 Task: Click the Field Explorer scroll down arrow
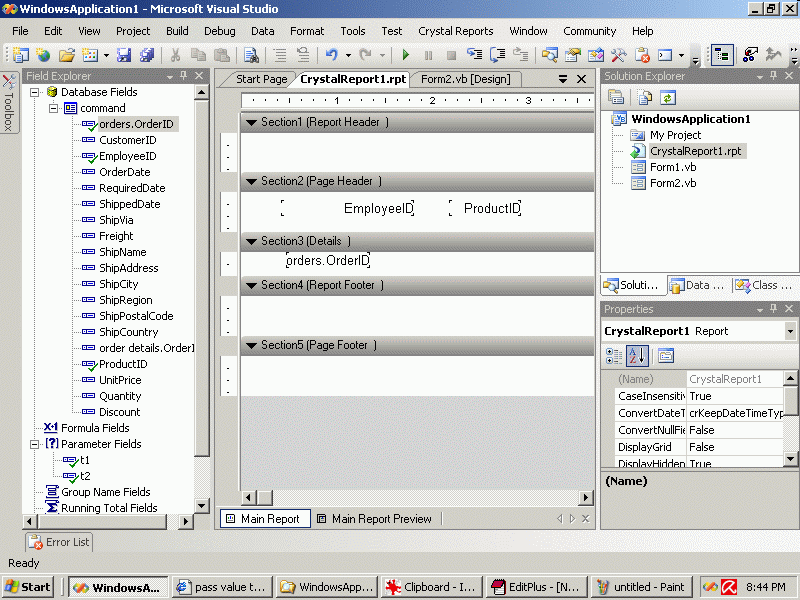(202, 506)
